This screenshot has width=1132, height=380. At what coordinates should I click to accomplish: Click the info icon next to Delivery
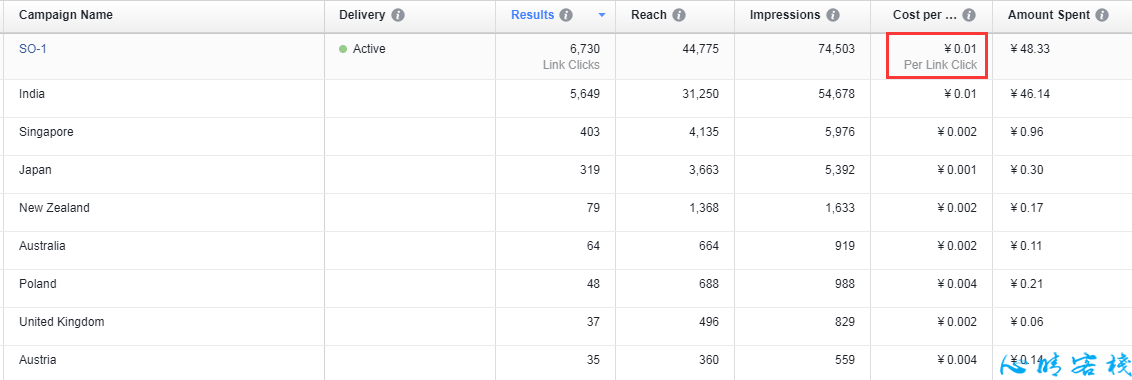click(x=398, y=15)
